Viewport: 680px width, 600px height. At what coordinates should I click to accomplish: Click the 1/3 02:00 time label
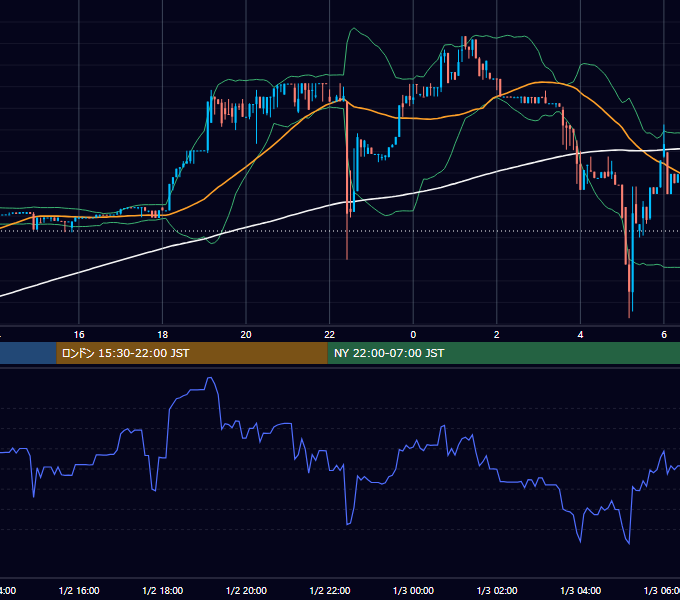(x=497, y=590)
